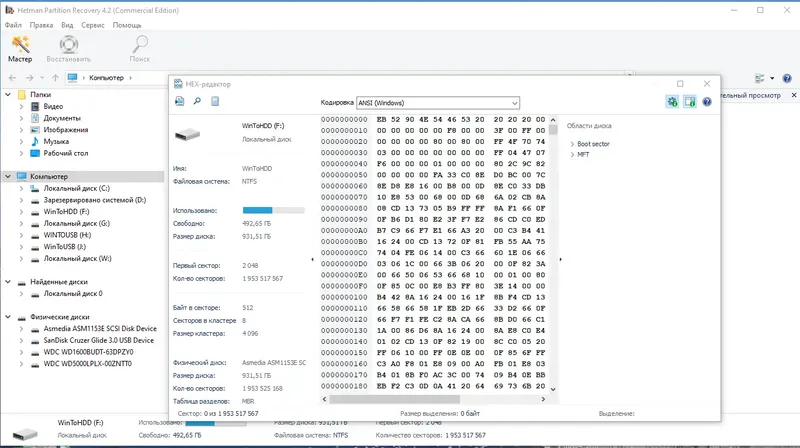Go up one level arrow

55,78
